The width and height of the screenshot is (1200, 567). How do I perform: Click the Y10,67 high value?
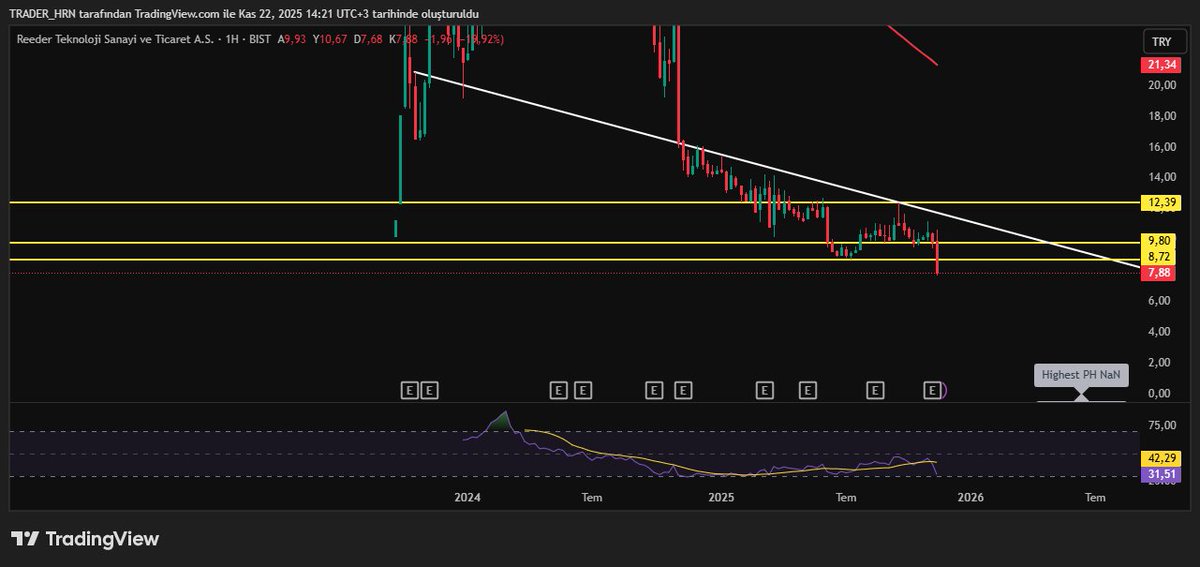[330, 39]
